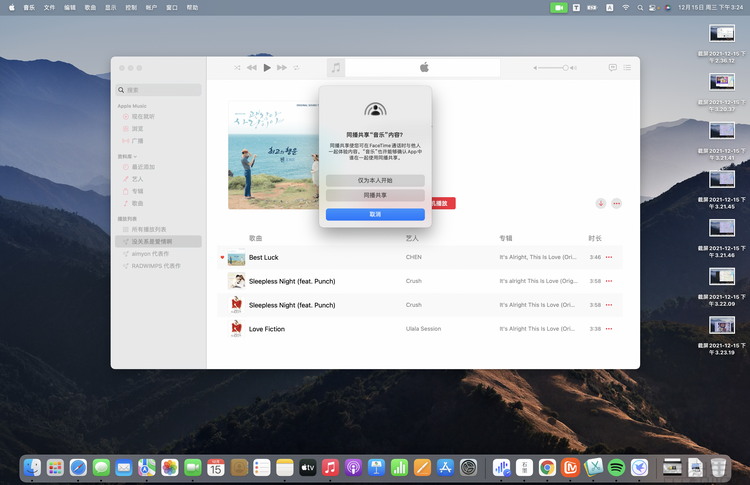This screenshot has width=750, height=485.
Task: Open Wi-Fi status in menu bar
Action: pyautogui.click(x=626, y=8)
